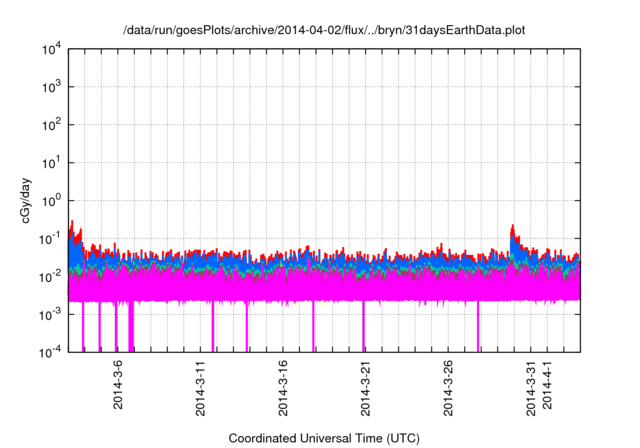Click the Coordinated Universal Time (UTC) label
This screenshot has width=640, height=448.
pyautogui.click(x=324, y=438)
